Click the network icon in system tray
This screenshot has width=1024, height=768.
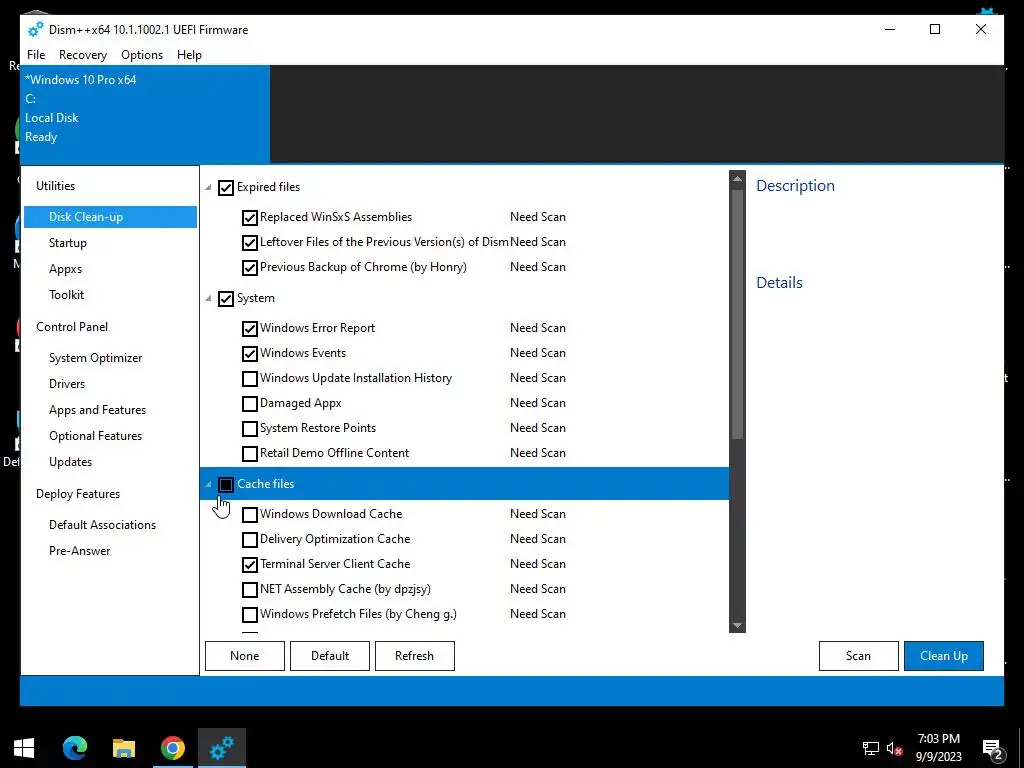871,748
